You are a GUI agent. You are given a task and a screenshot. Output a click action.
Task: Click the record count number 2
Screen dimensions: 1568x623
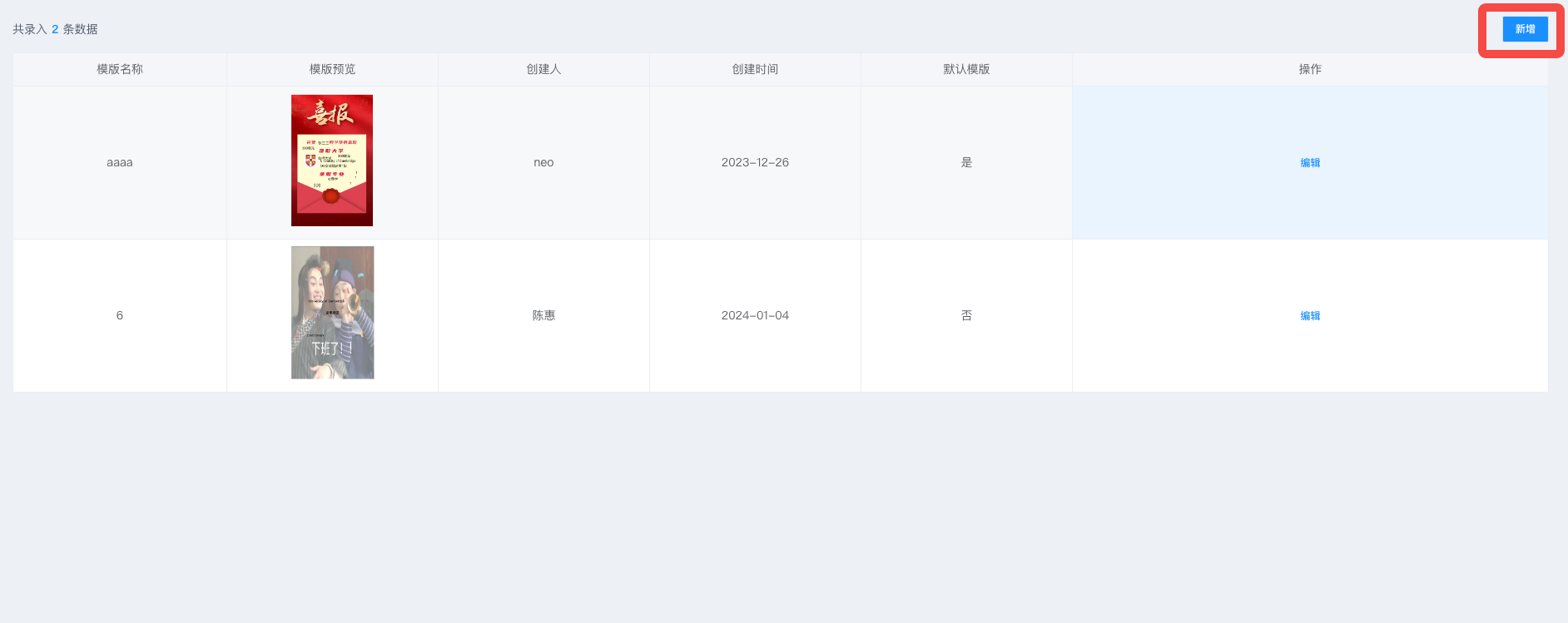[55, 29]
